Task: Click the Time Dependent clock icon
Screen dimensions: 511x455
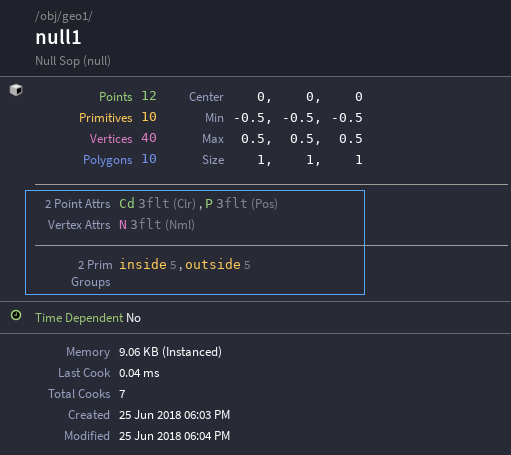Action: point(16,315)
